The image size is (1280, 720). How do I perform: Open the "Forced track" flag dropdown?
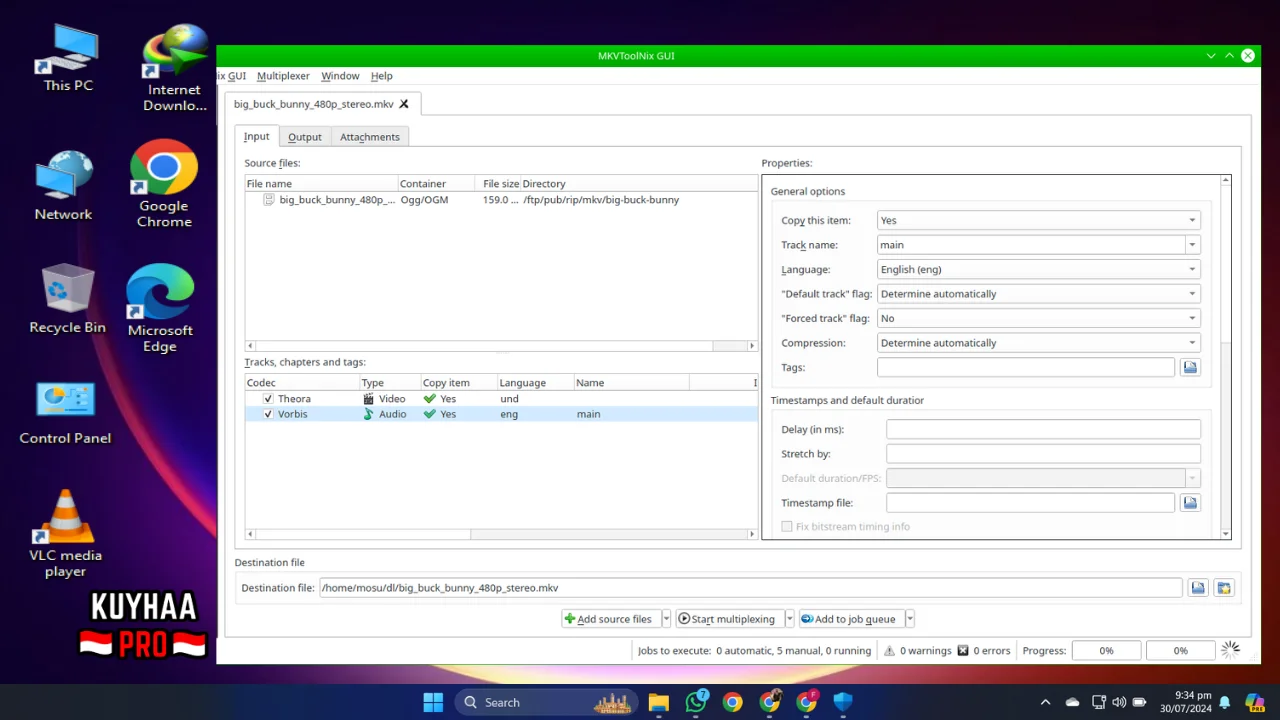pos(1038,318)
